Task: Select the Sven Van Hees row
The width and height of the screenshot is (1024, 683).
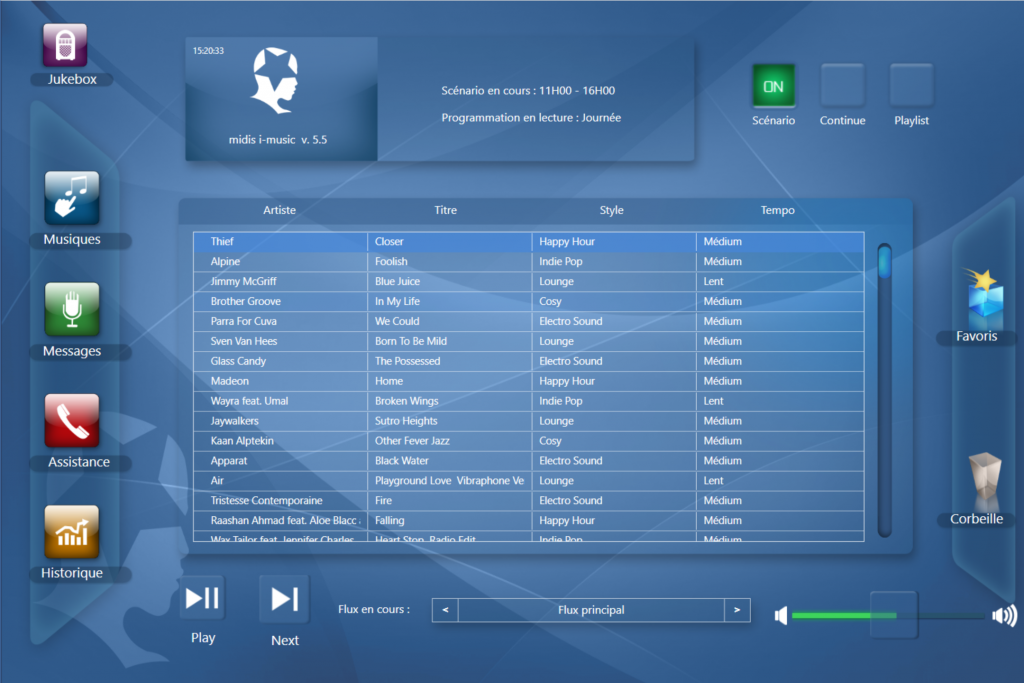Action: (528, 341)
